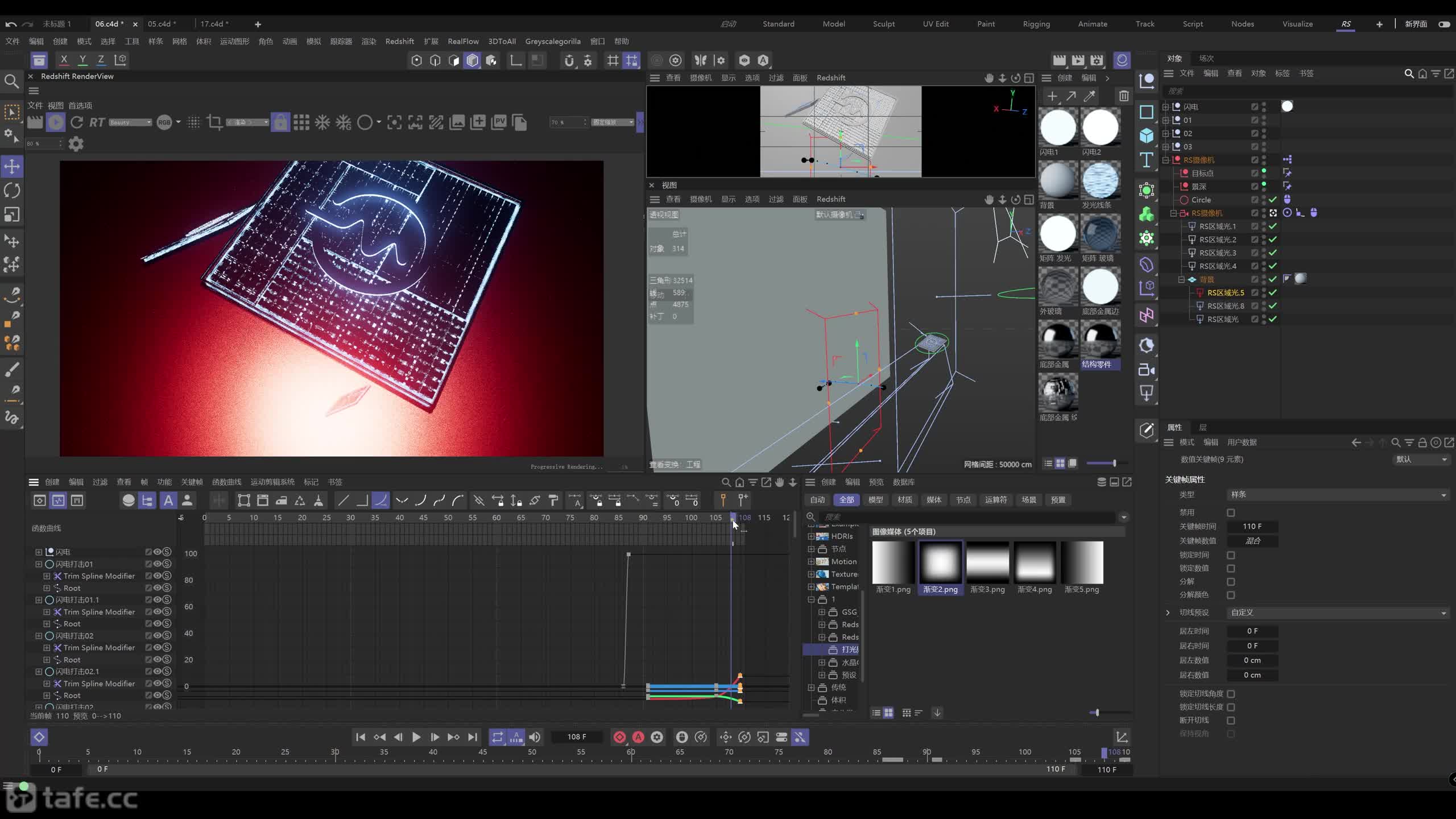Click the play forward button

click(416, 737)
